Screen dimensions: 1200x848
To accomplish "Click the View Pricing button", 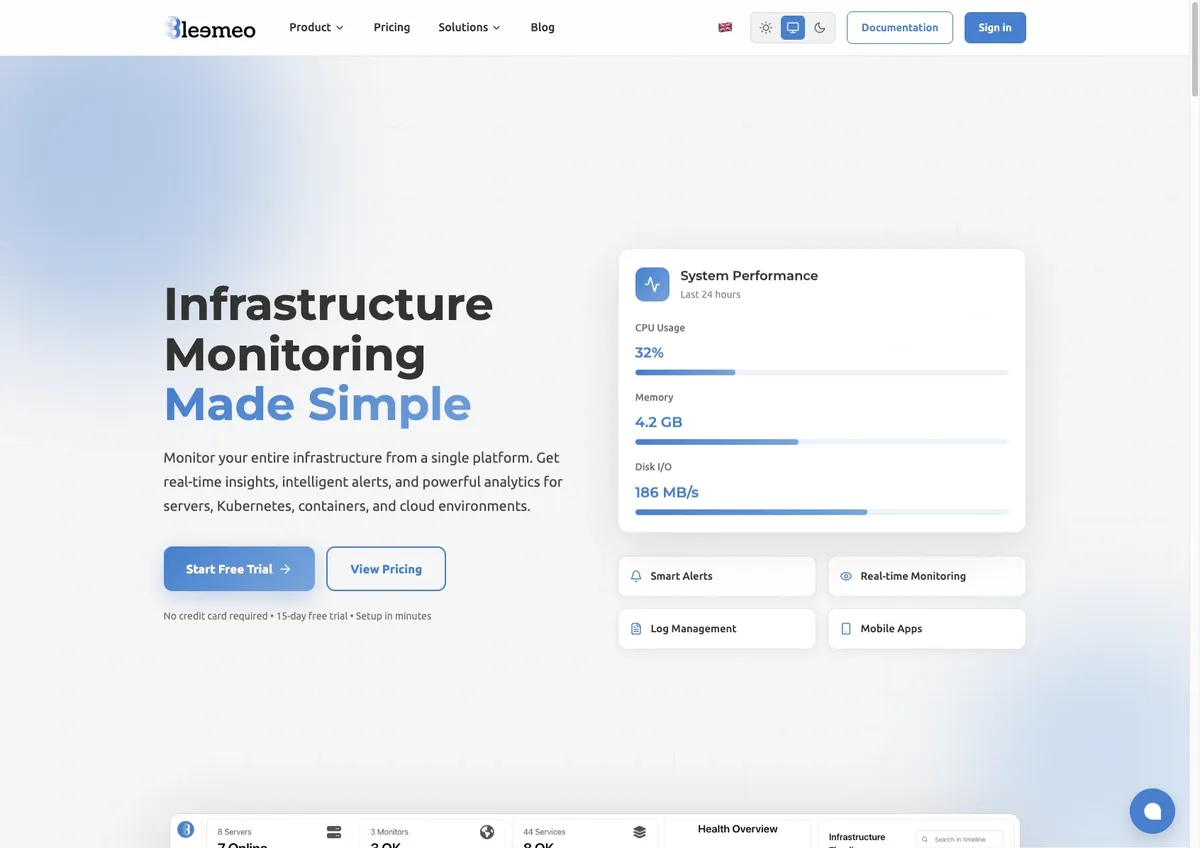I will tap(386, 569).
